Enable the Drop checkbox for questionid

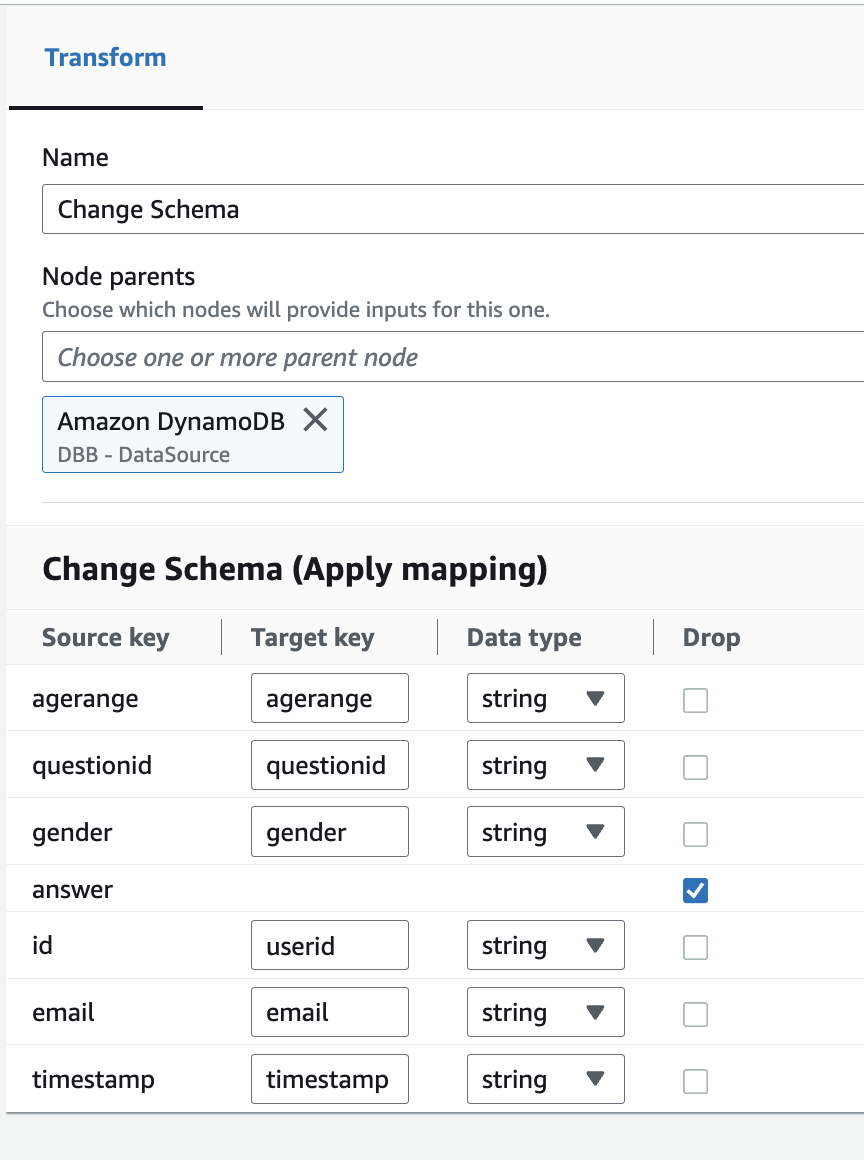click(695, 767)
